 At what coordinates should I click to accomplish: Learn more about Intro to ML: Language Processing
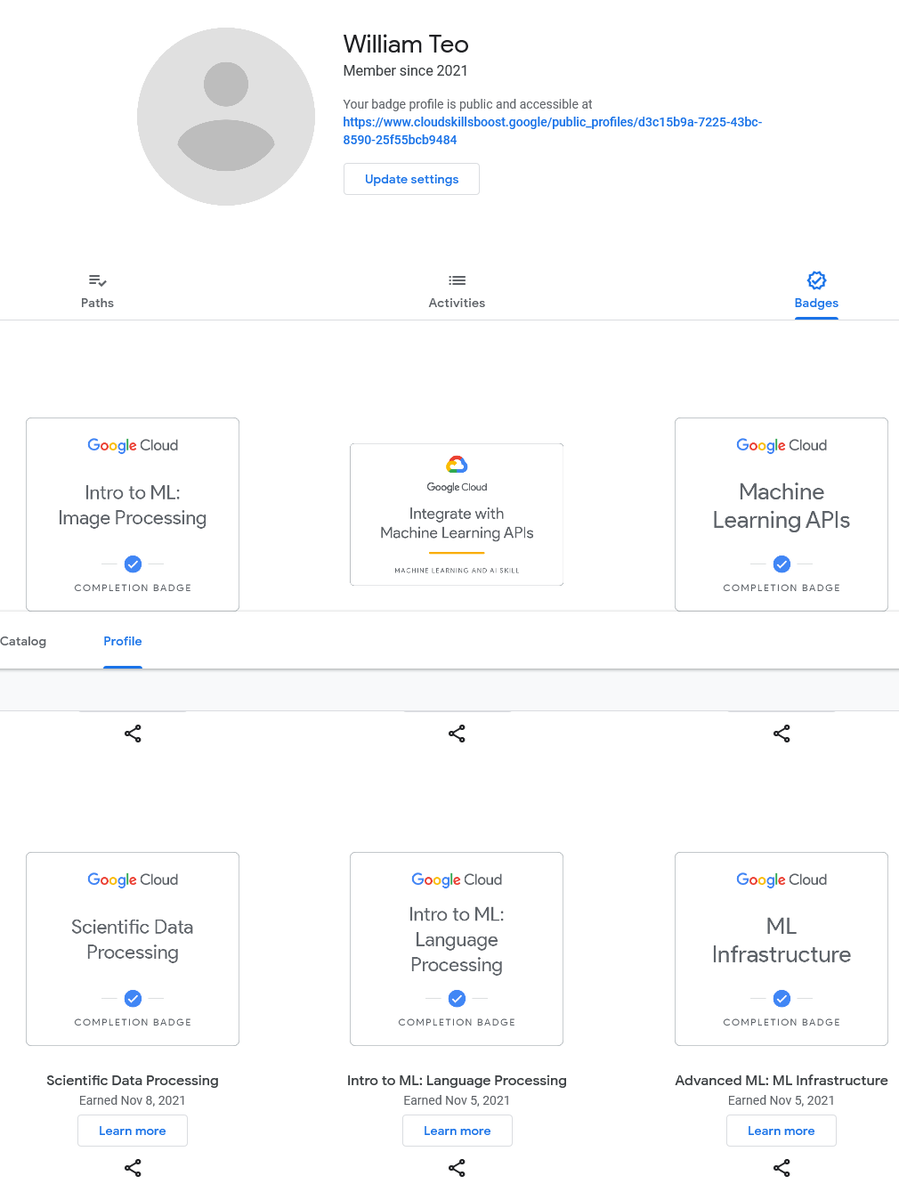coord(457,1131)
